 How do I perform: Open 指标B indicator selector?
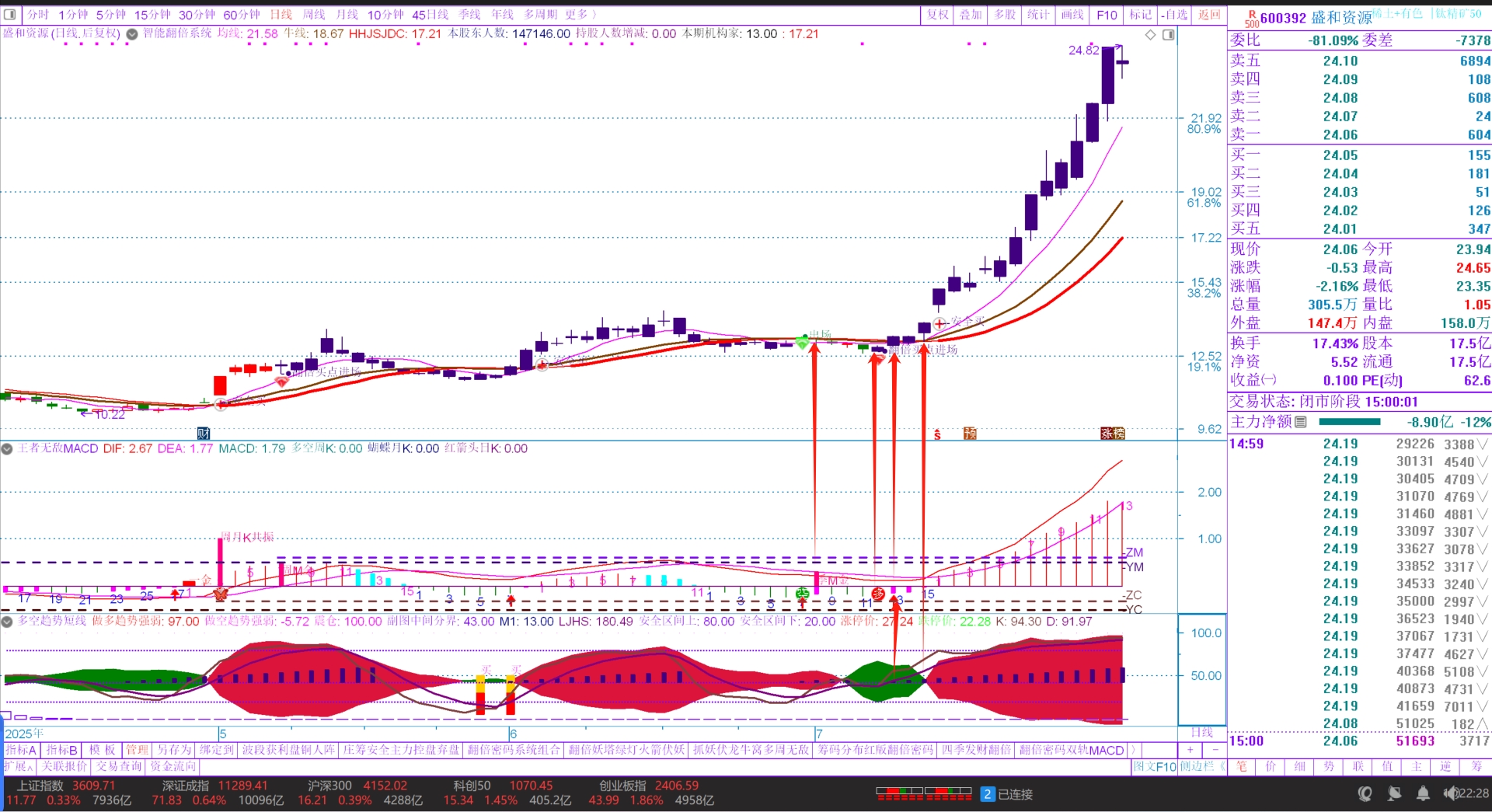point(61,750)
